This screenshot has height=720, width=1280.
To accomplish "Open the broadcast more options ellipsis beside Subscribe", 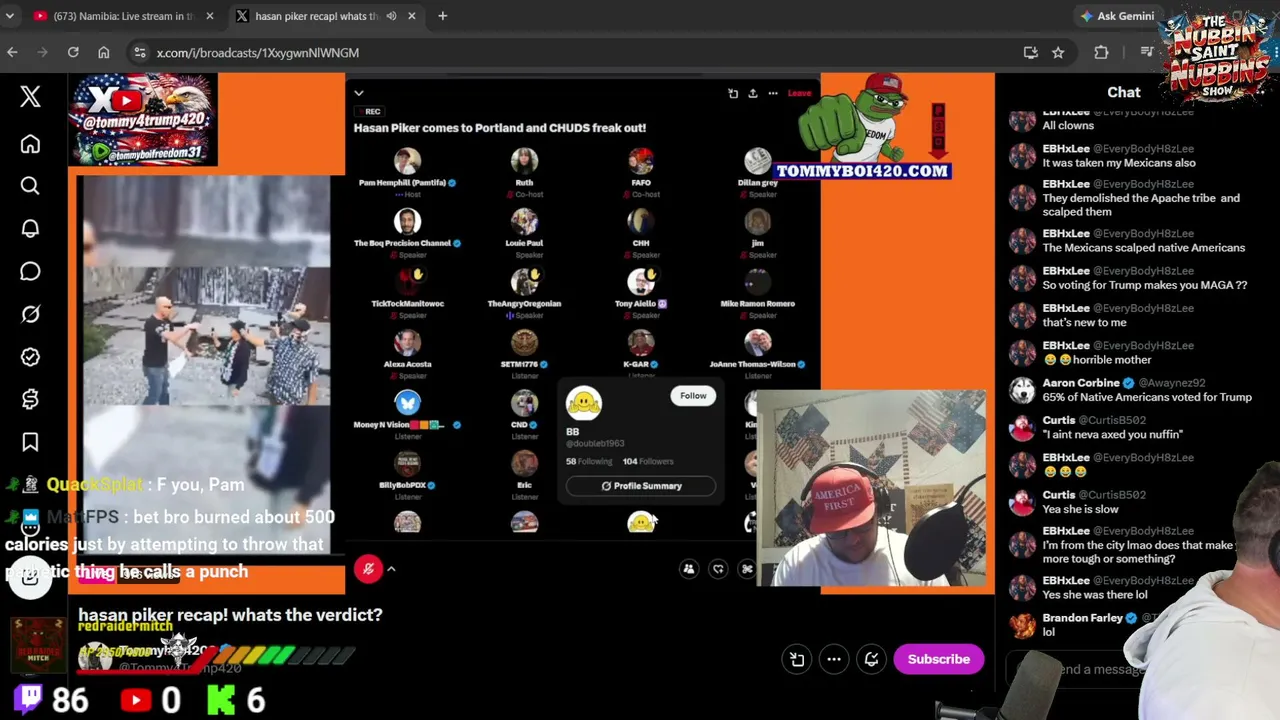I will (834, 659).
